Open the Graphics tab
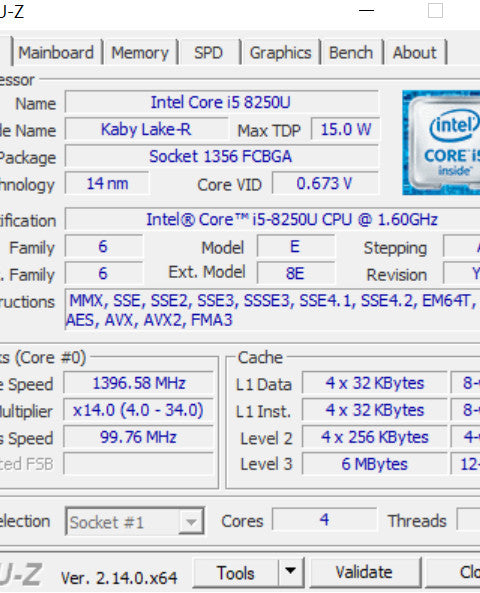Viewport: 480px width, 593px height. 280,53
